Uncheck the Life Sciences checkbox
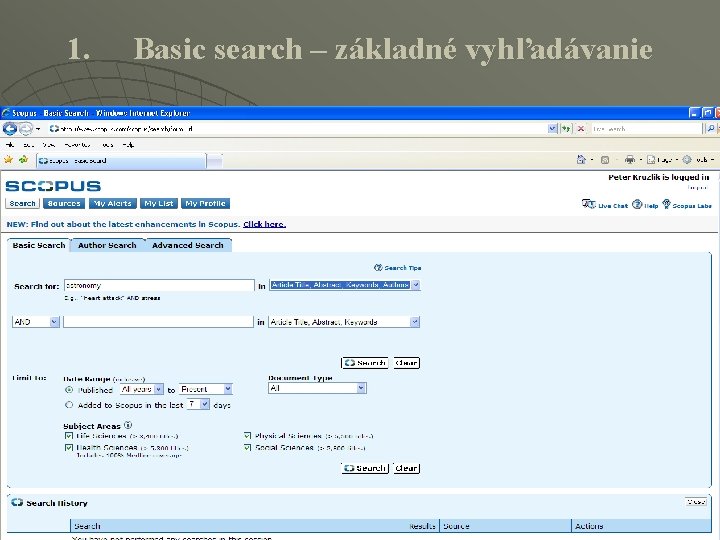 [69, 436]
